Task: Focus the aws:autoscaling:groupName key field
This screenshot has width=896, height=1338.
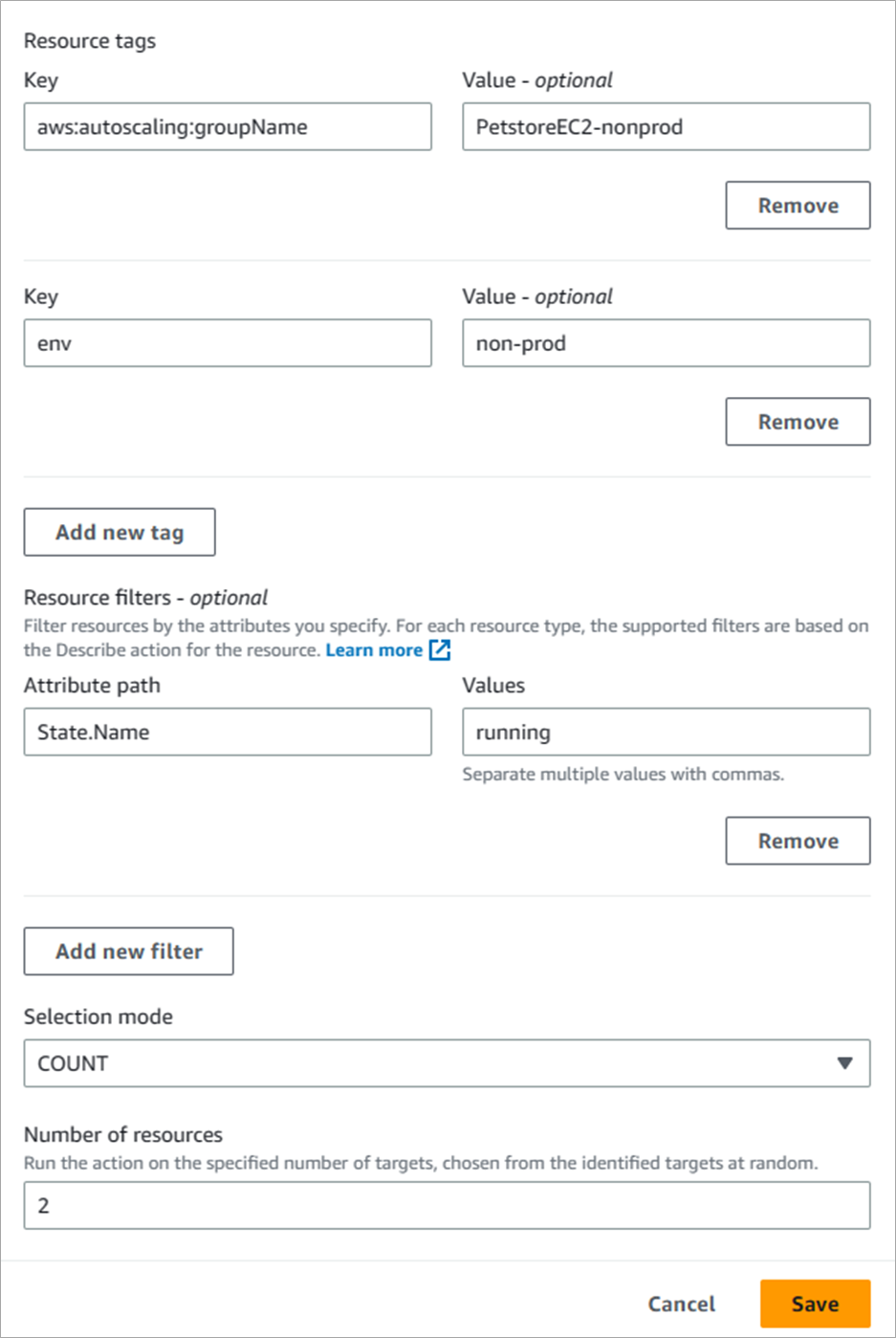Action: pos(228,127)
